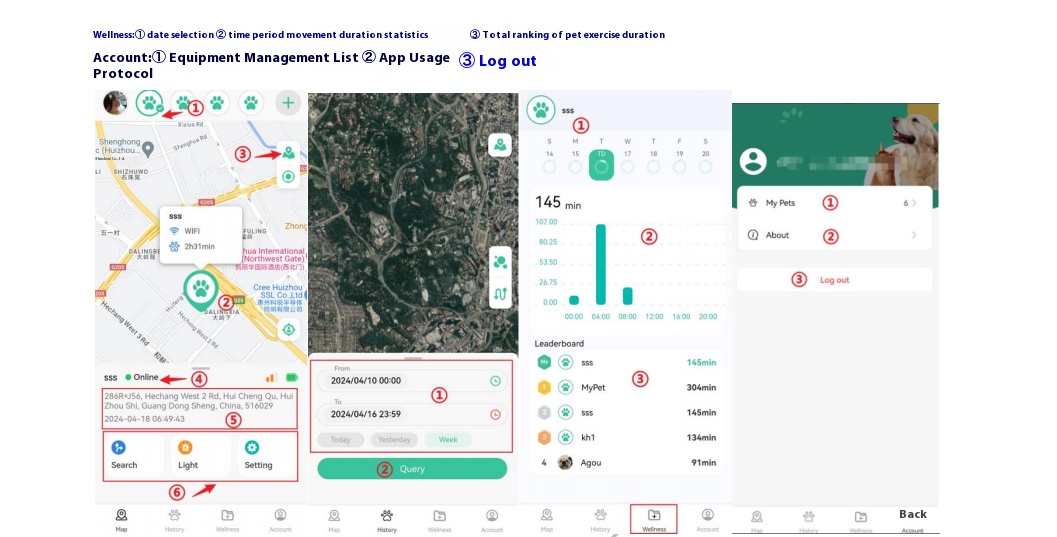
Task: Click the red clock icon in the To field
Action: [x=495, y=414]
